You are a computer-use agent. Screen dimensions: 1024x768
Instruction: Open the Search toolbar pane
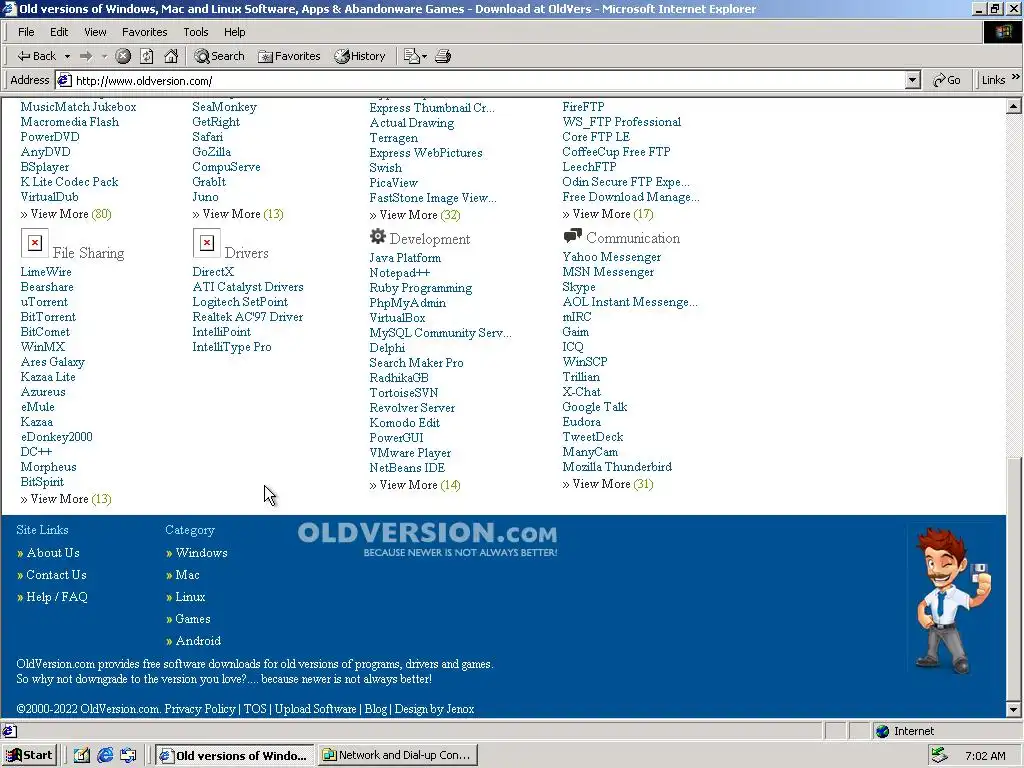click(219, 56)
